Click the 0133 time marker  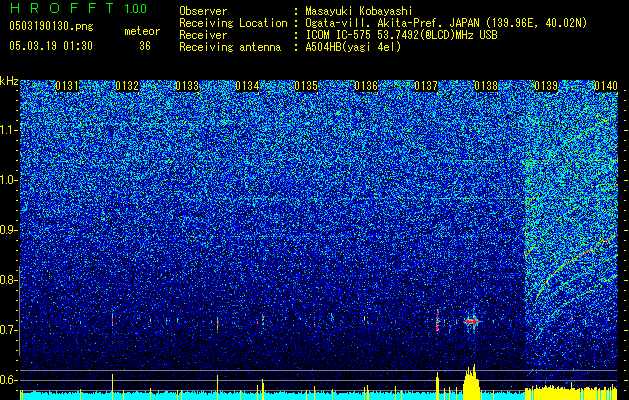(x=187, y=86)
